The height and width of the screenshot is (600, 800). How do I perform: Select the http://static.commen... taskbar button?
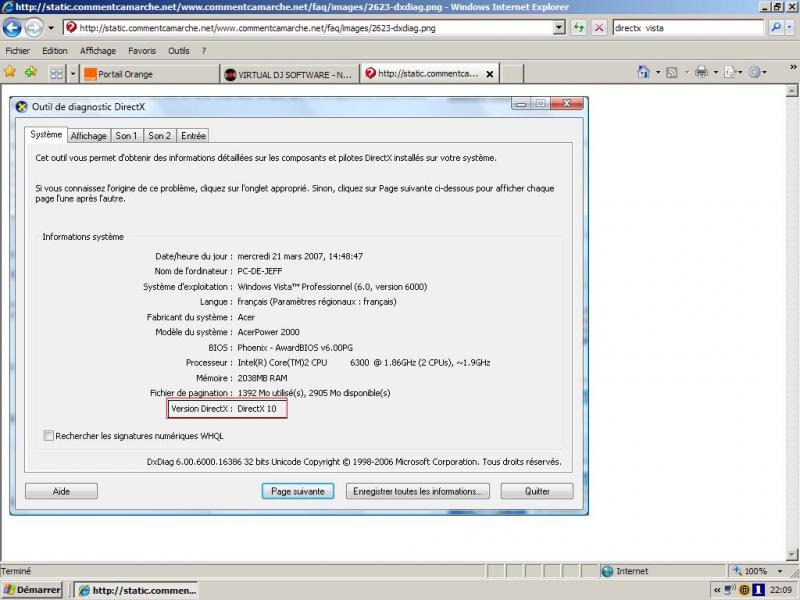[137, 590]
